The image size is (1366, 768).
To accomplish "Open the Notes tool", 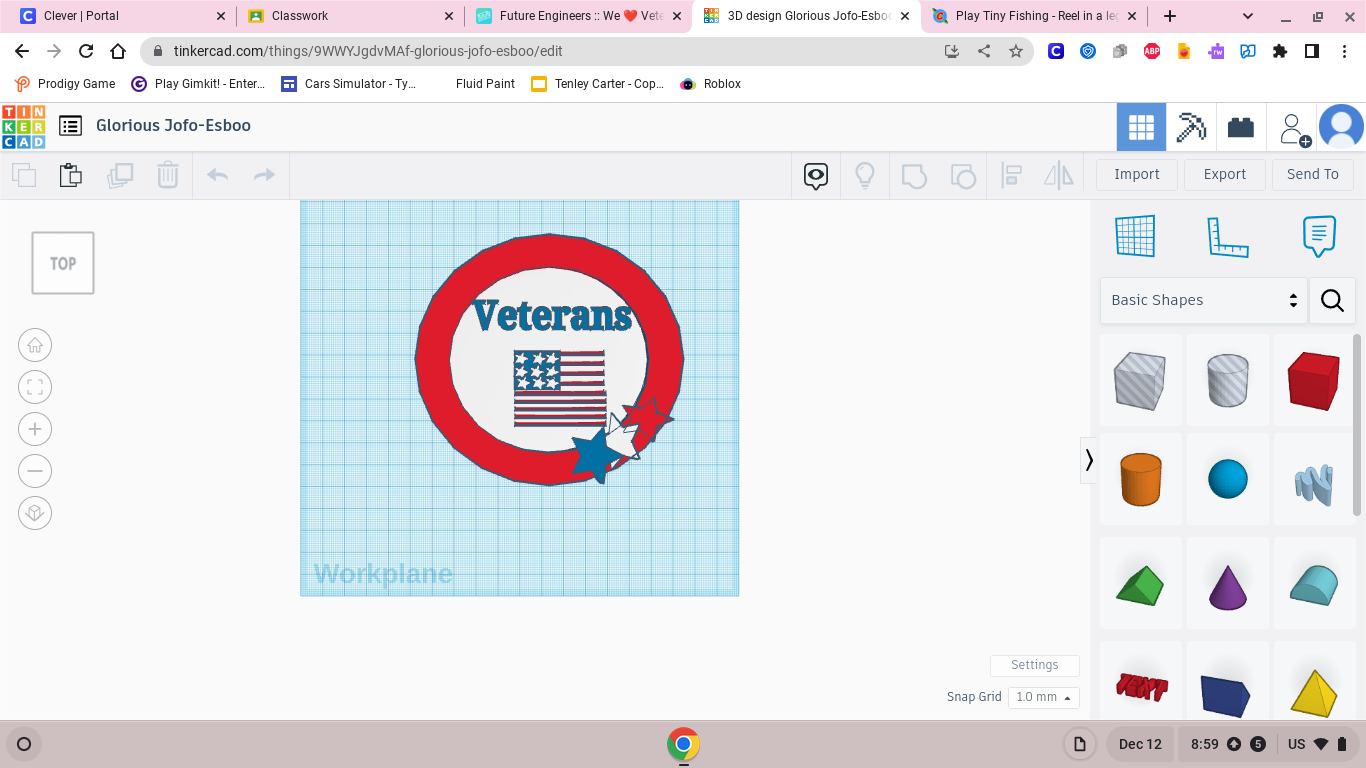I will point(1319,236).
